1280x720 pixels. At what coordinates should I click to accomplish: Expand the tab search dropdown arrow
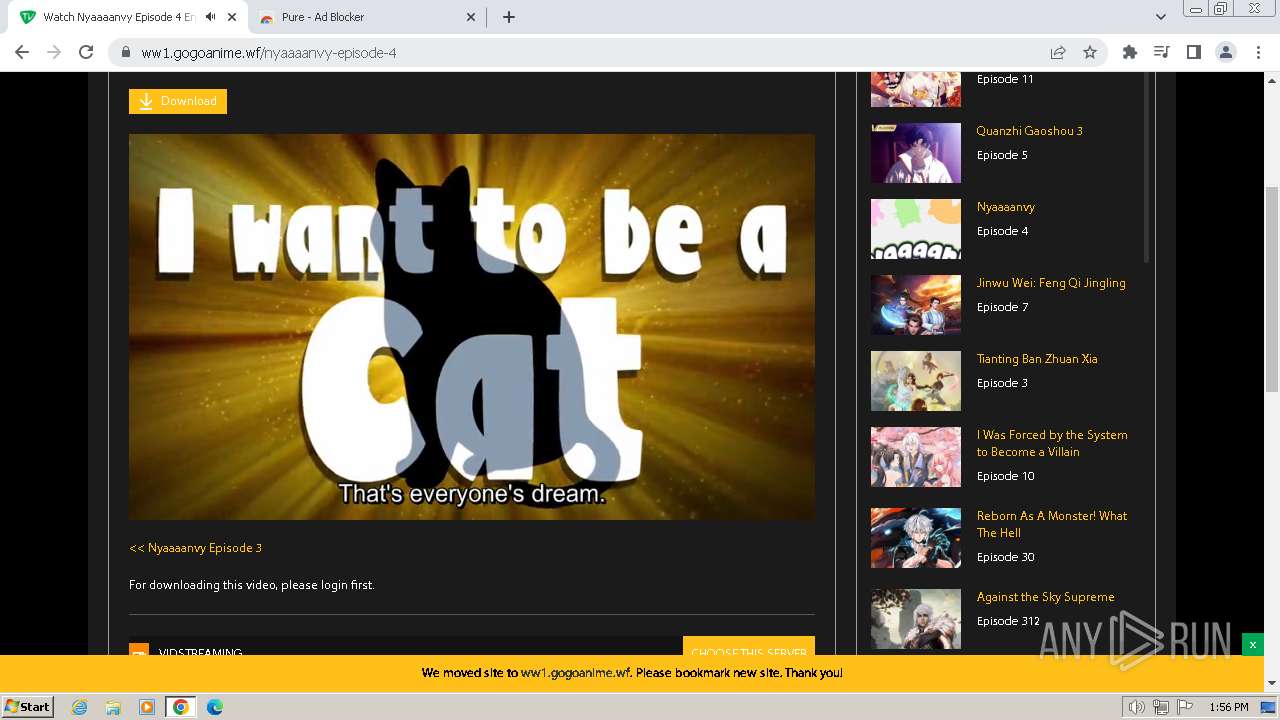(x=1160, y=17)
